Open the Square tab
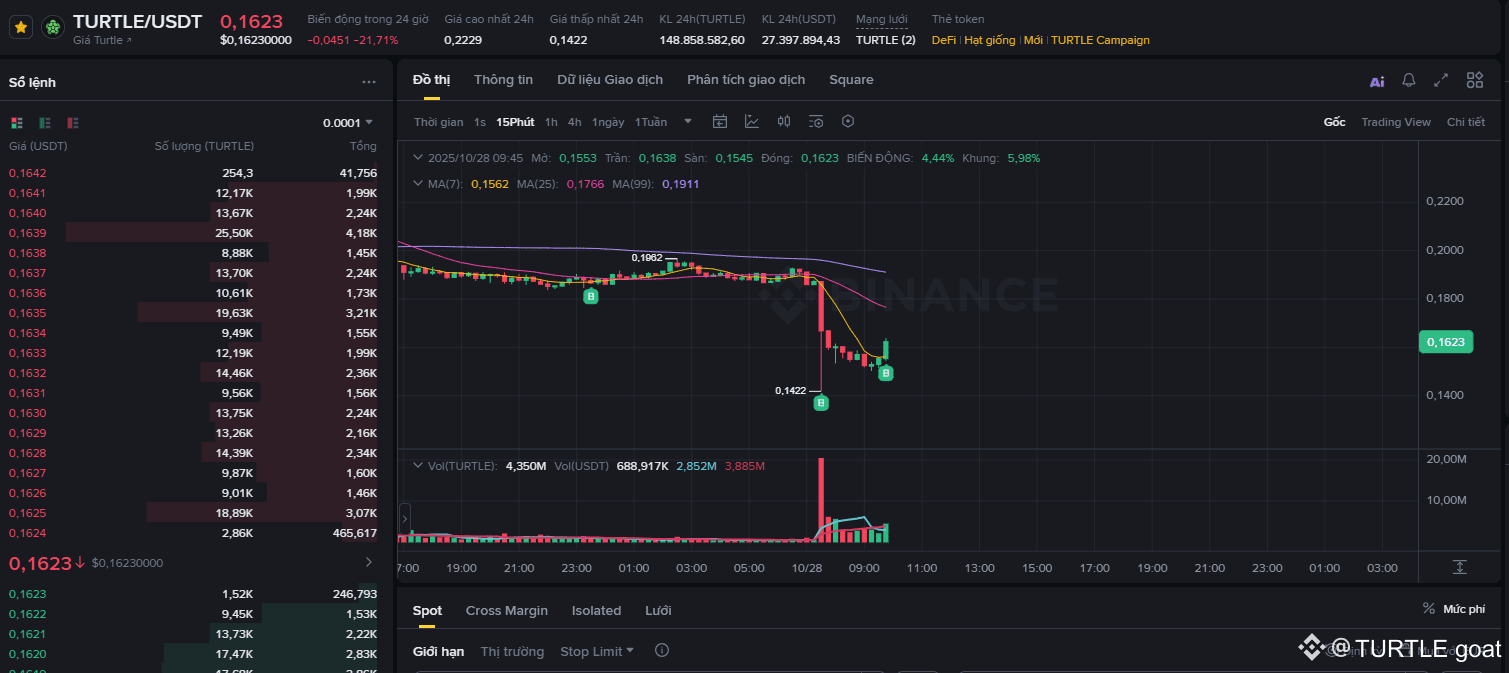The width and height of the screenshot is (1509, 673). click(x=851, y=79)
